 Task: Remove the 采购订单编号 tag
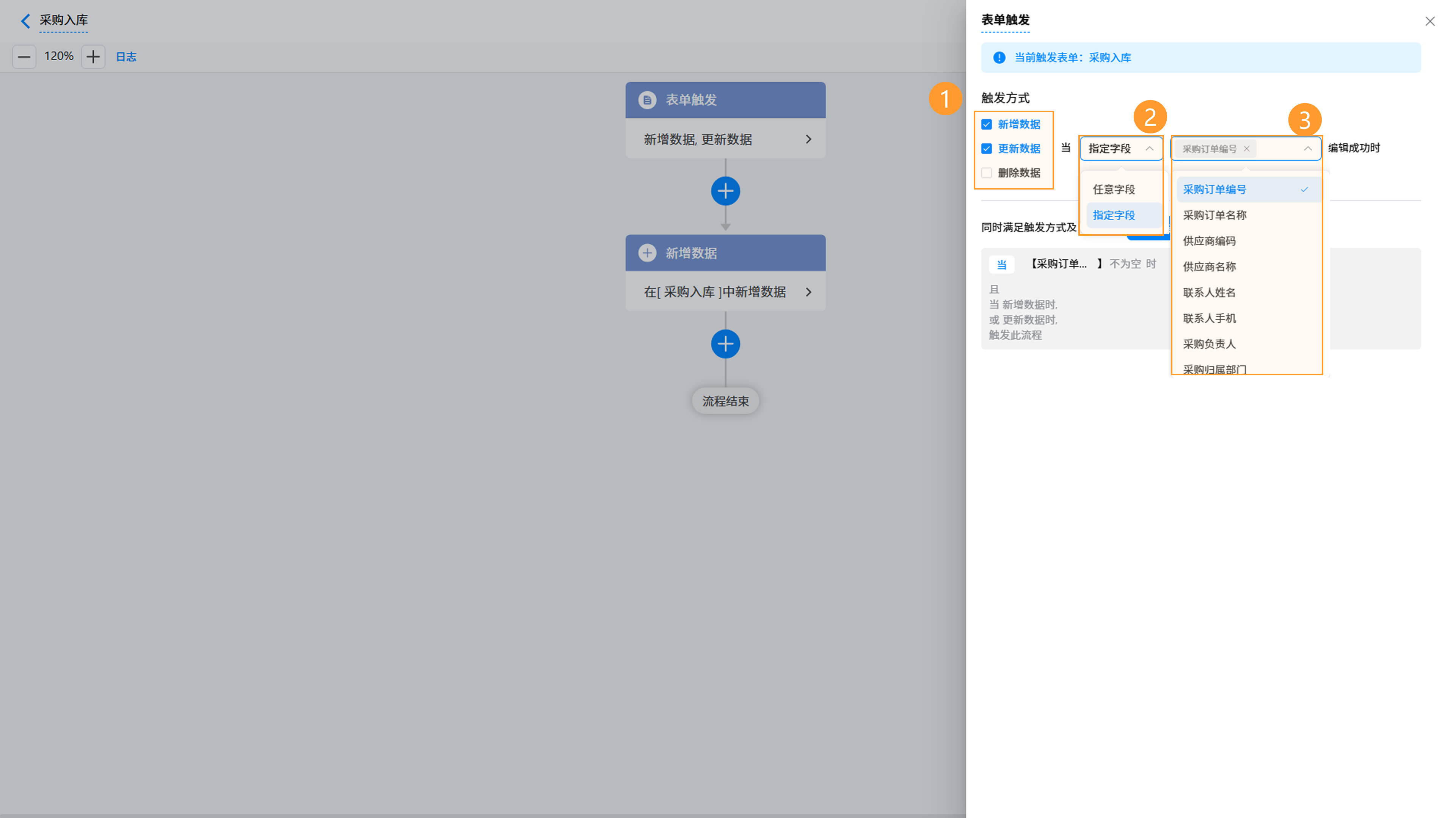1246,149
